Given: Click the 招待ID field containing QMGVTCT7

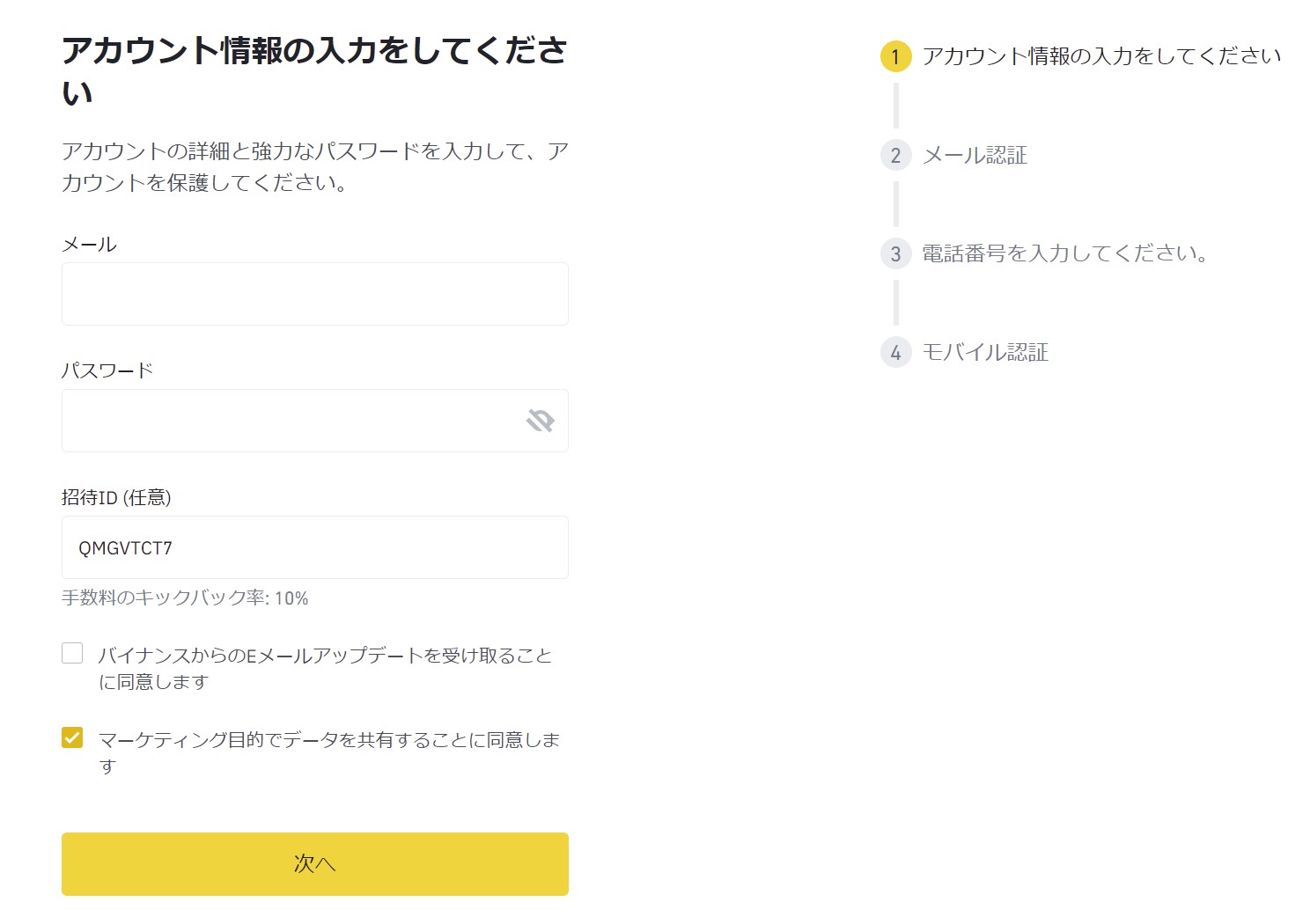Looking at the screenshot, I should coord(314,547).
